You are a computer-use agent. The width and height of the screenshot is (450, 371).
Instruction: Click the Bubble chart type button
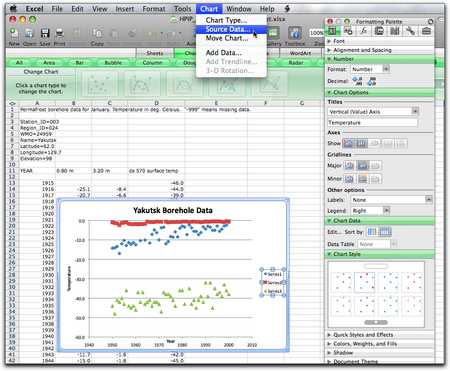tap(113, 63)
